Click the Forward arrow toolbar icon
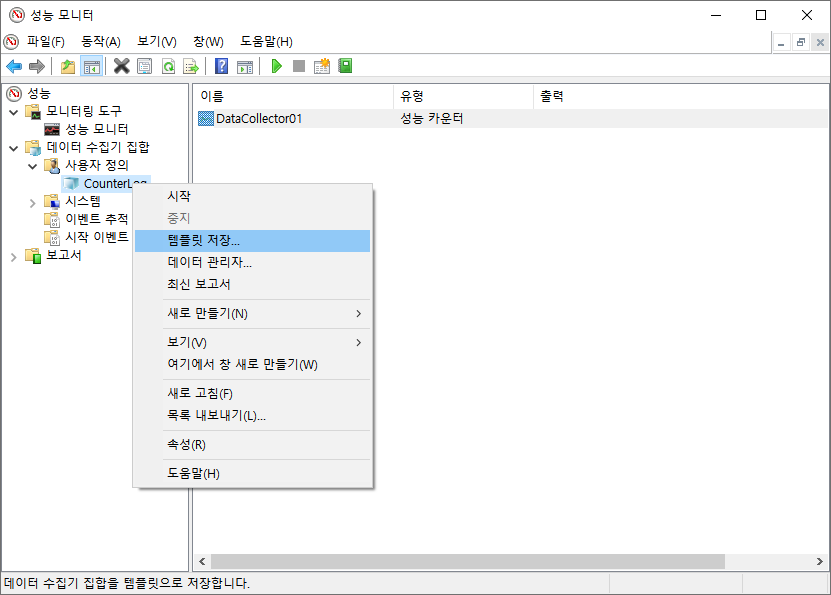Viewport: 831px width, 595px height. tap(37, 66)
